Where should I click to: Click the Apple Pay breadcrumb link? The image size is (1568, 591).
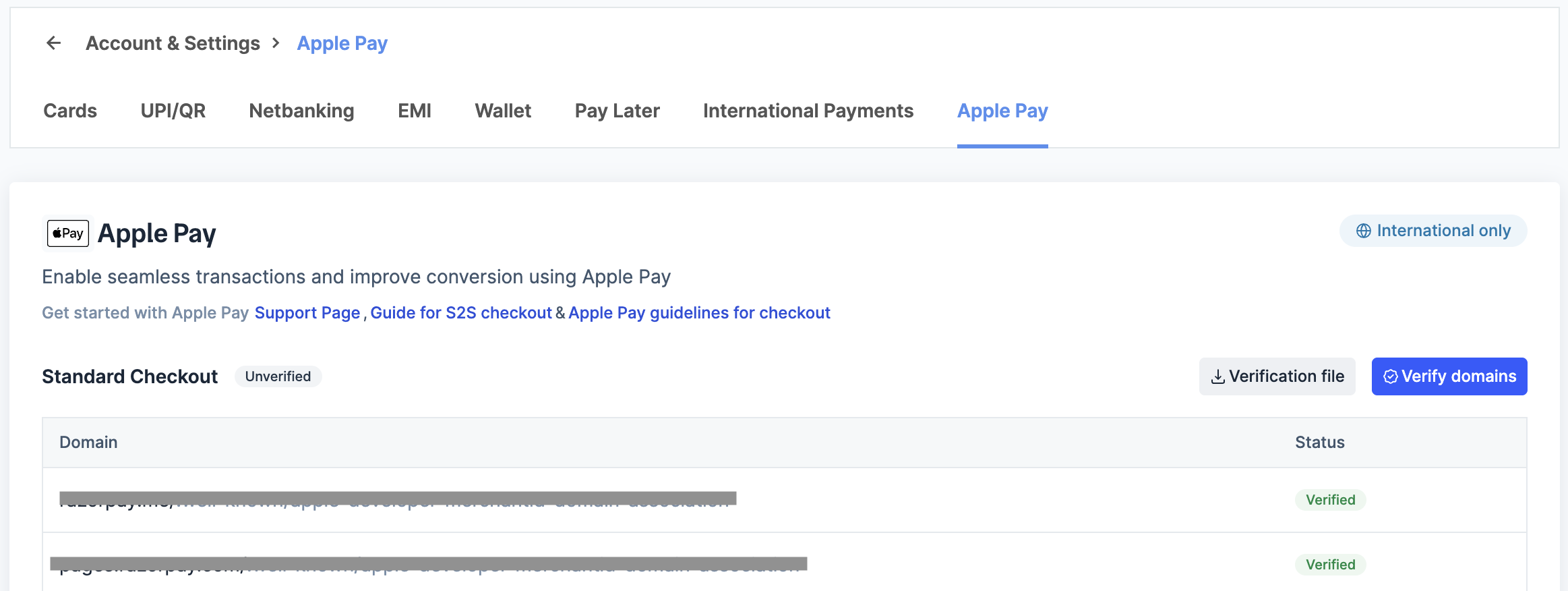(x=342, y=43)
